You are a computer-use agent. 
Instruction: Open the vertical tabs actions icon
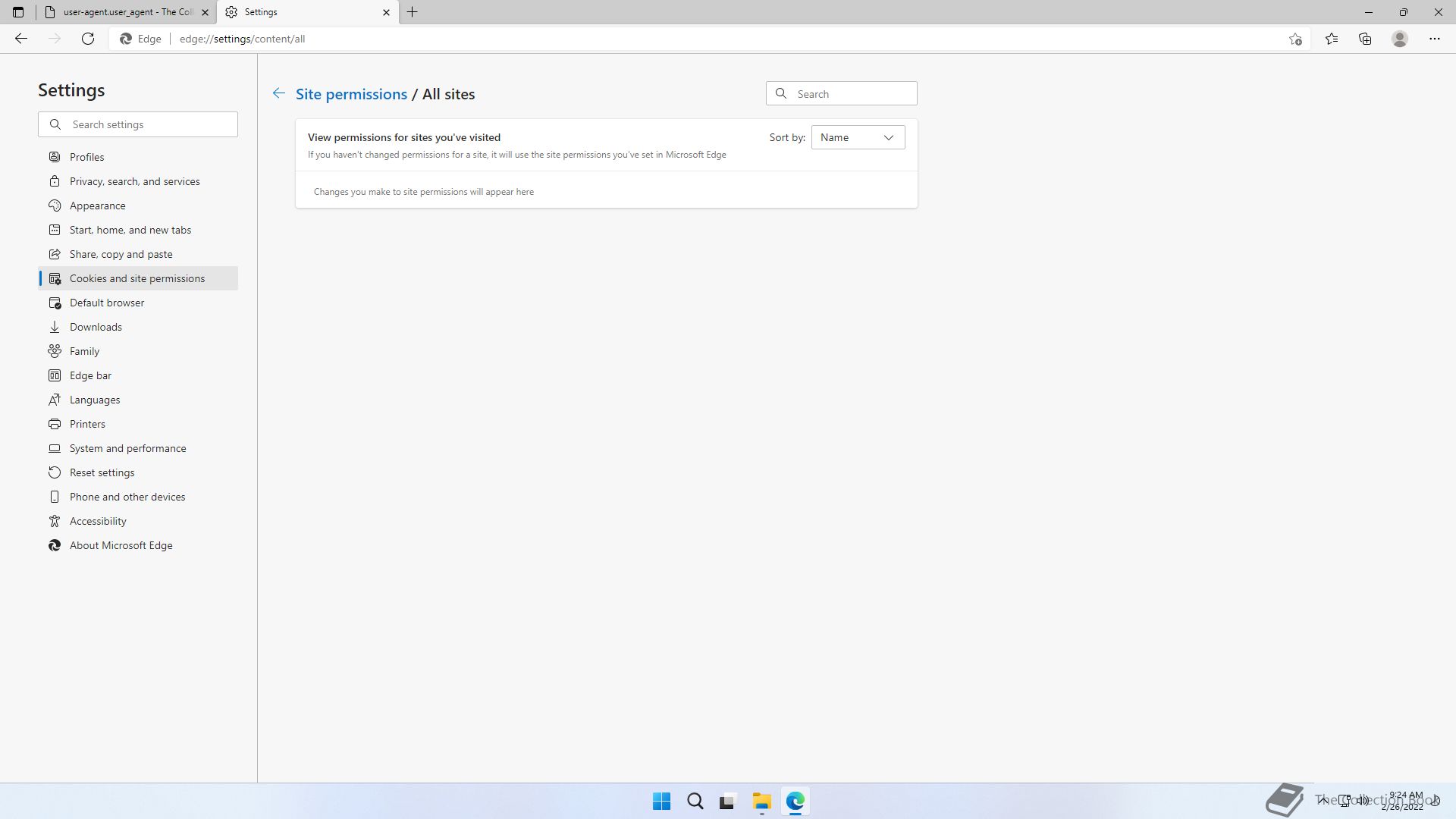(18, 12)
